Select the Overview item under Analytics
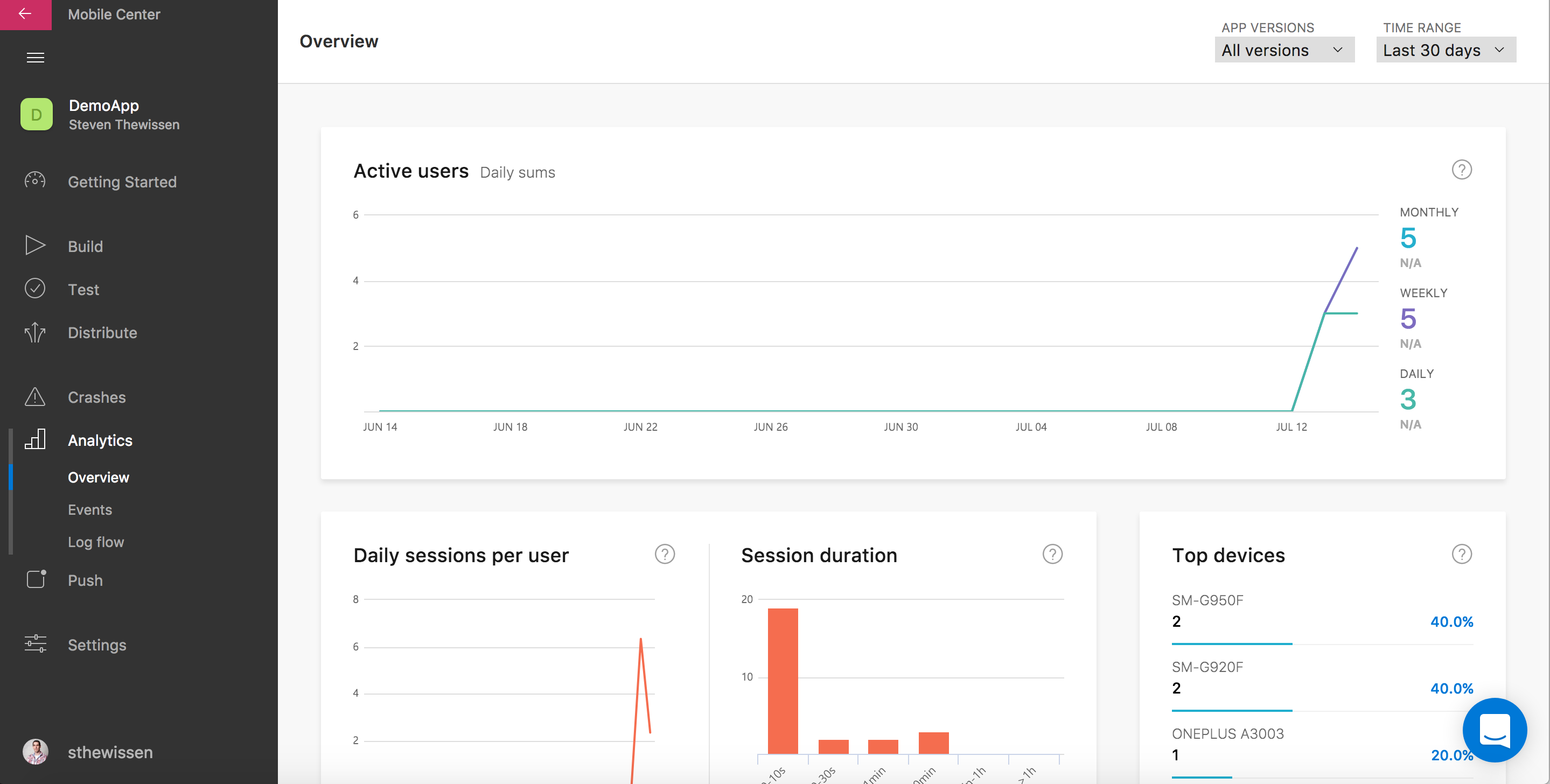Screen dimensions: 1550x784 (98, 477)
